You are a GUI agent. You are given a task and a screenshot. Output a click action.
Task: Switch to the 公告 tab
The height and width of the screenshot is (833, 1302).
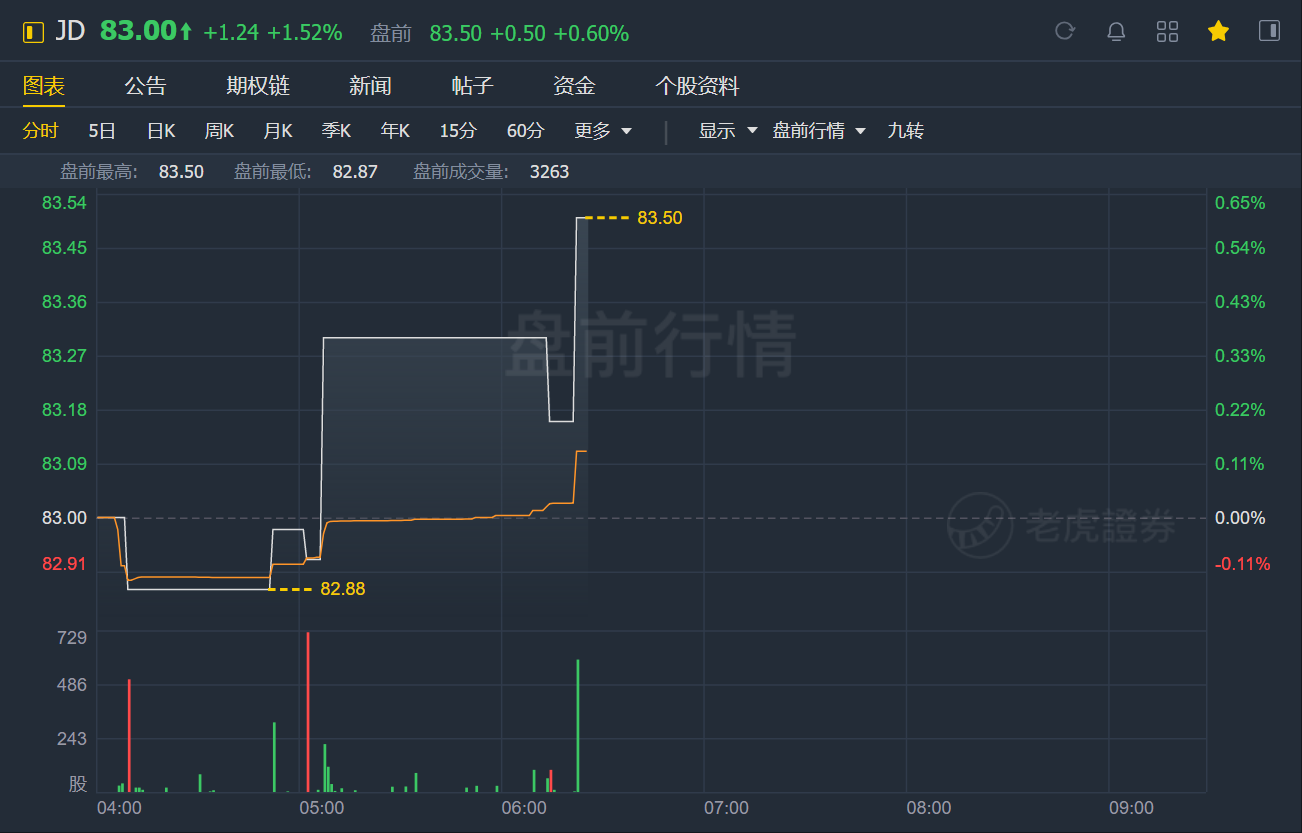(145, 86)
